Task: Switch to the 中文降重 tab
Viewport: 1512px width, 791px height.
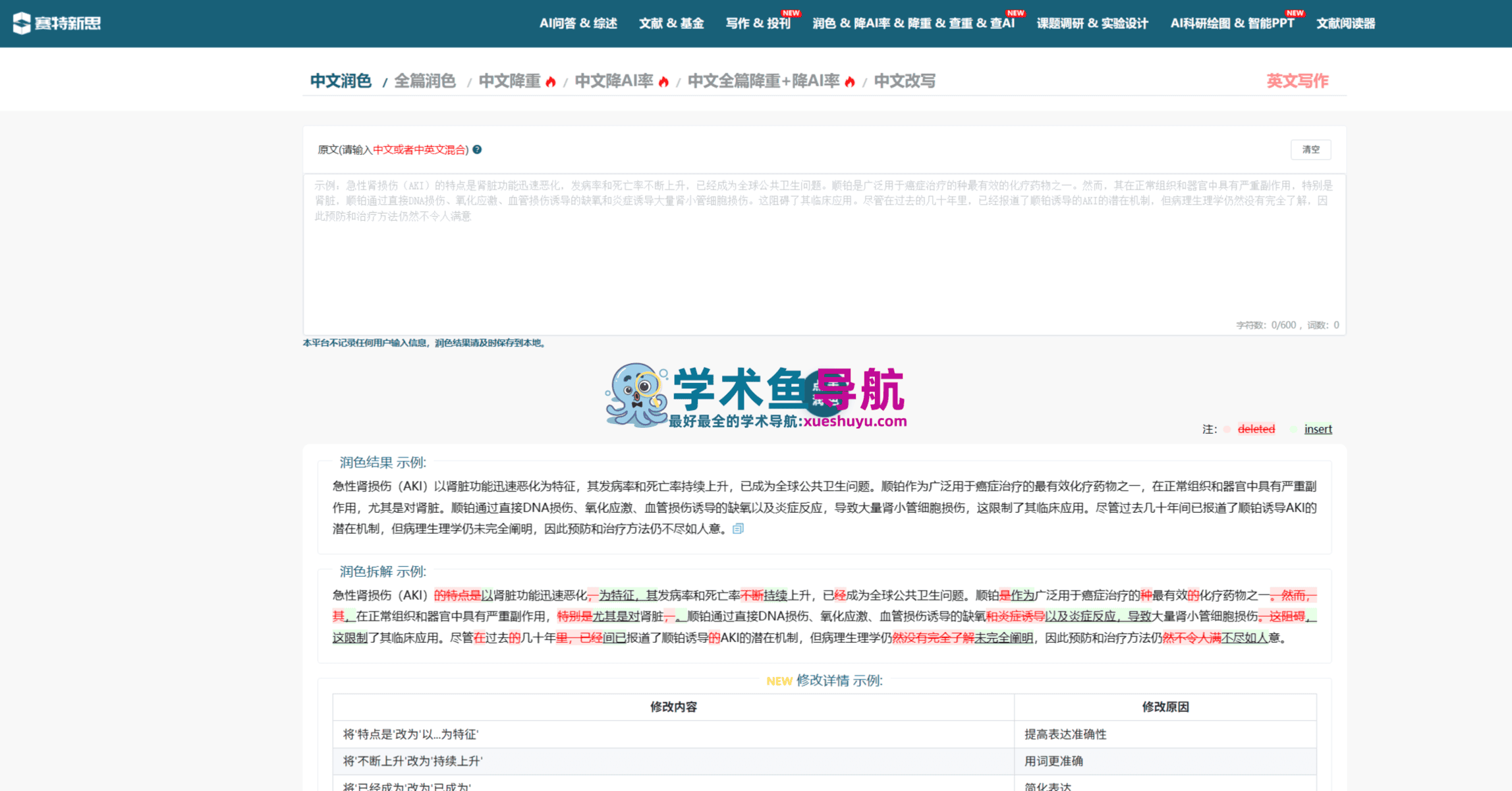Action: [509, 81]
